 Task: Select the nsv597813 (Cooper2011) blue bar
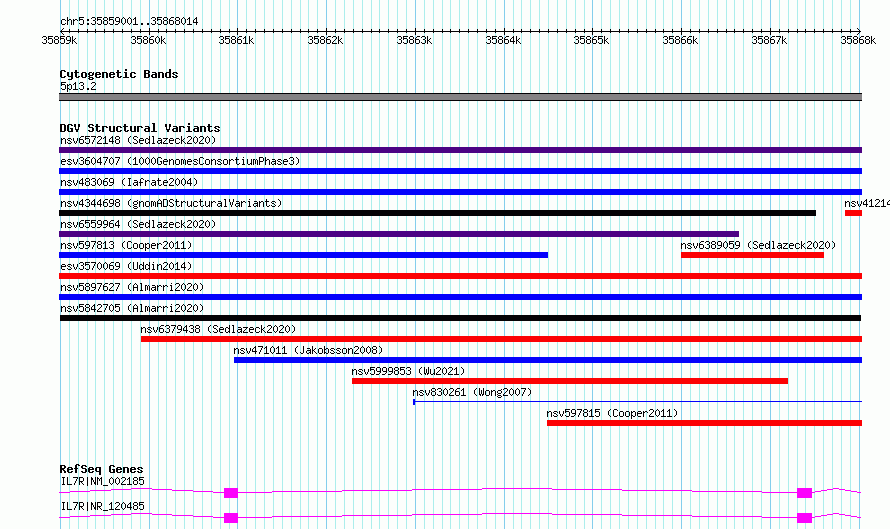pos(304,255)
